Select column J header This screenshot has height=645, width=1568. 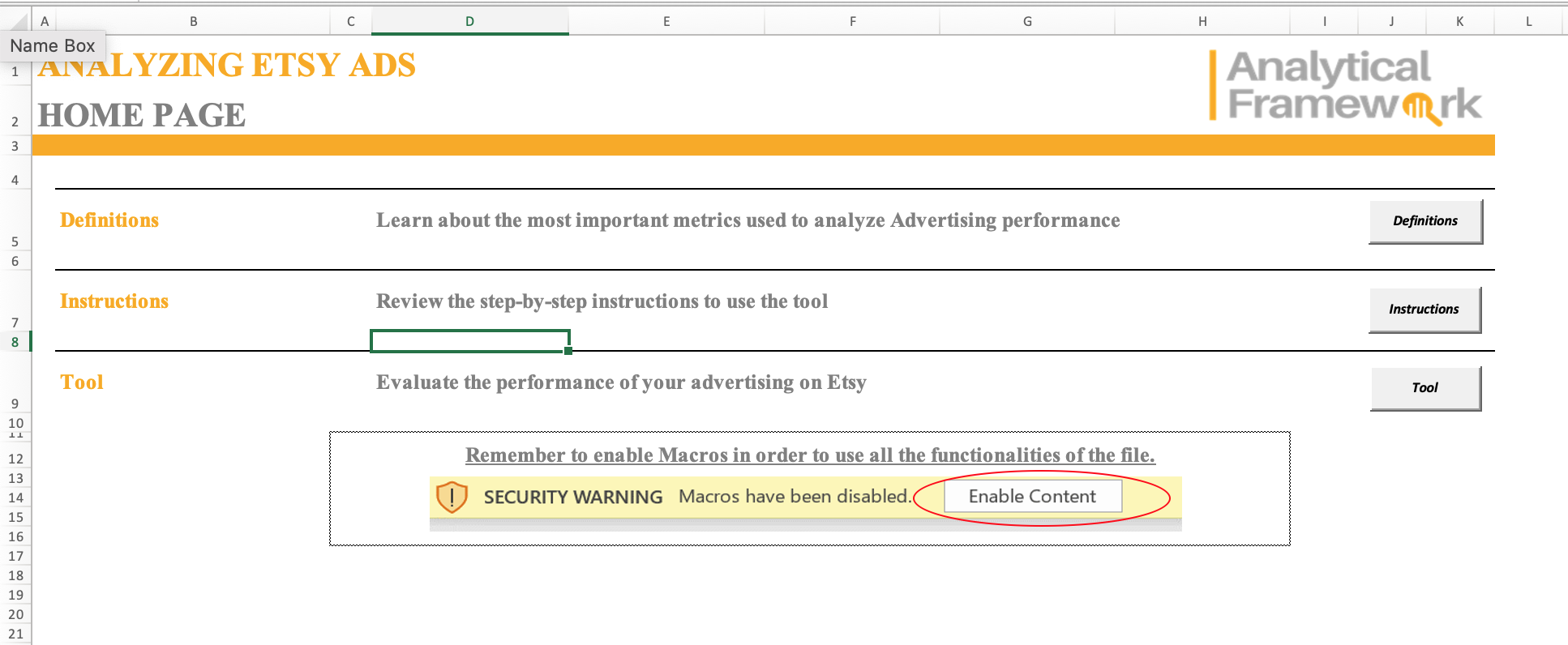1392,22
